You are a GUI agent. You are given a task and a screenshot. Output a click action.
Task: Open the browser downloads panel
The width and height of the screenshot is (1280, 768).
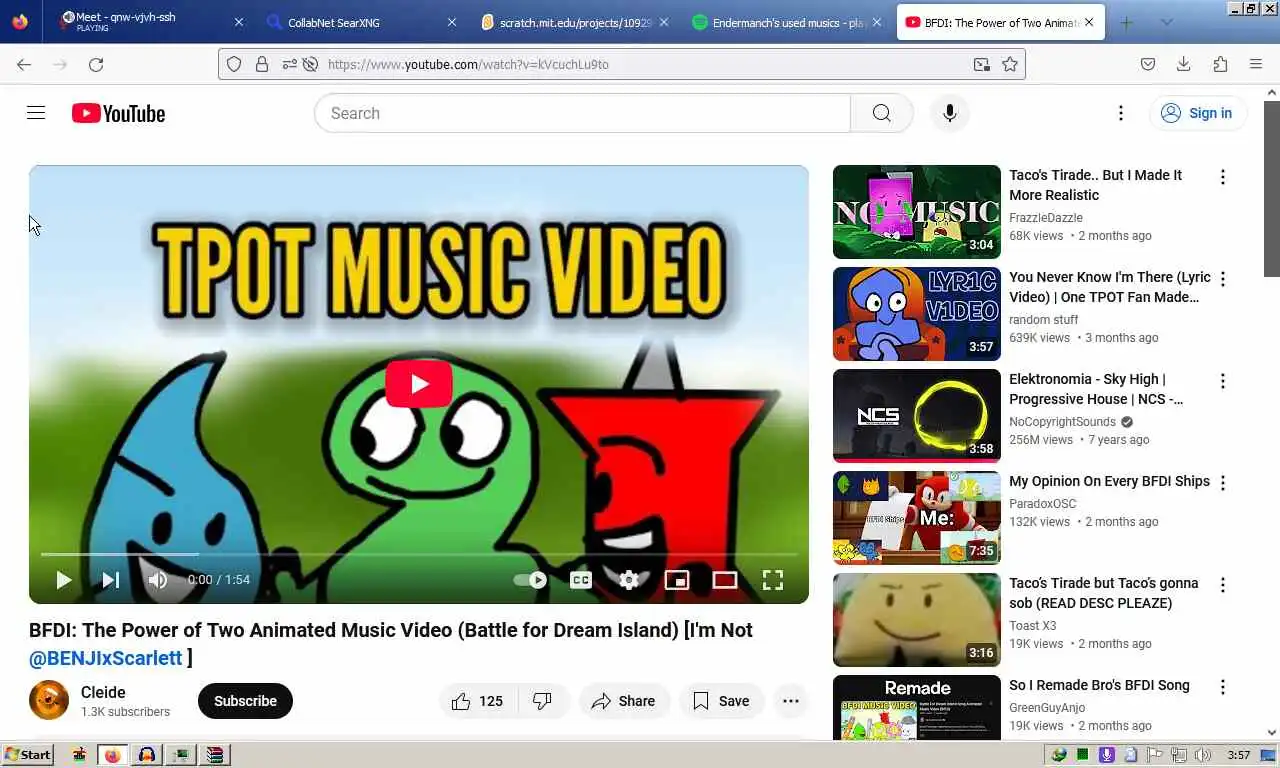(x=1183, y=64)
